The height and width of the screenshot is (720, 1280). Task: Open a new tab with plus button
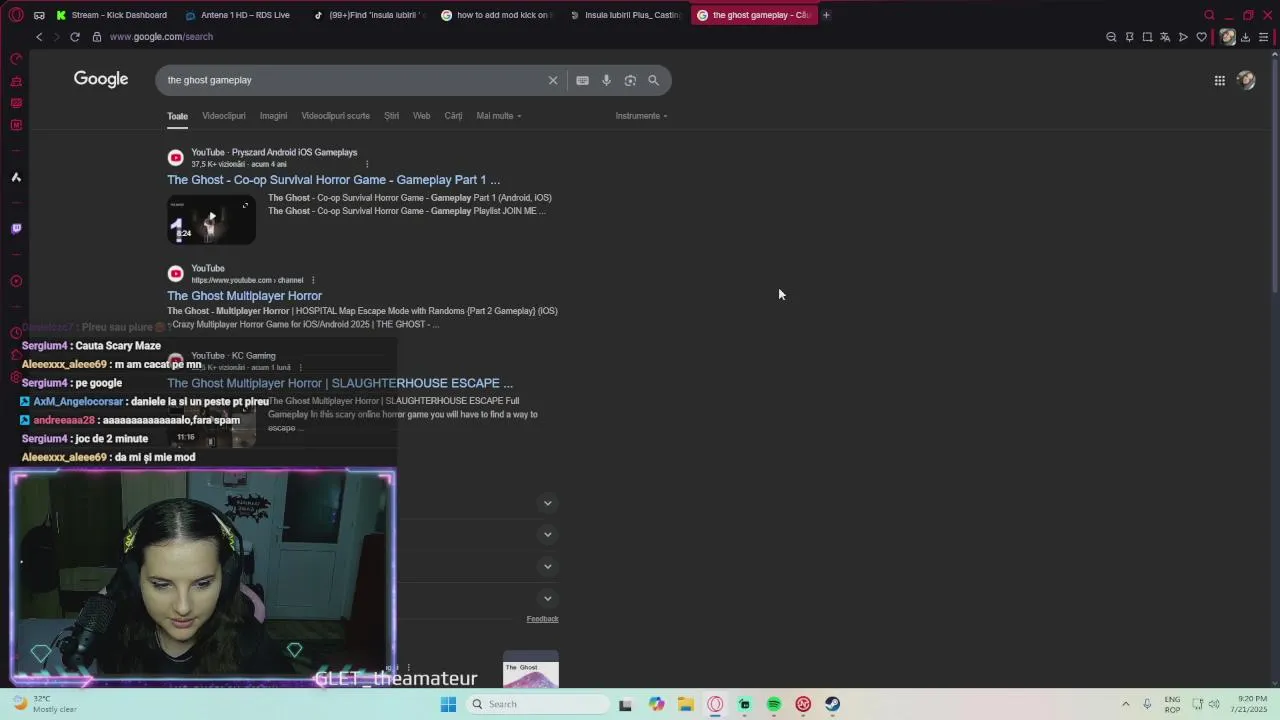pos(826,15)
